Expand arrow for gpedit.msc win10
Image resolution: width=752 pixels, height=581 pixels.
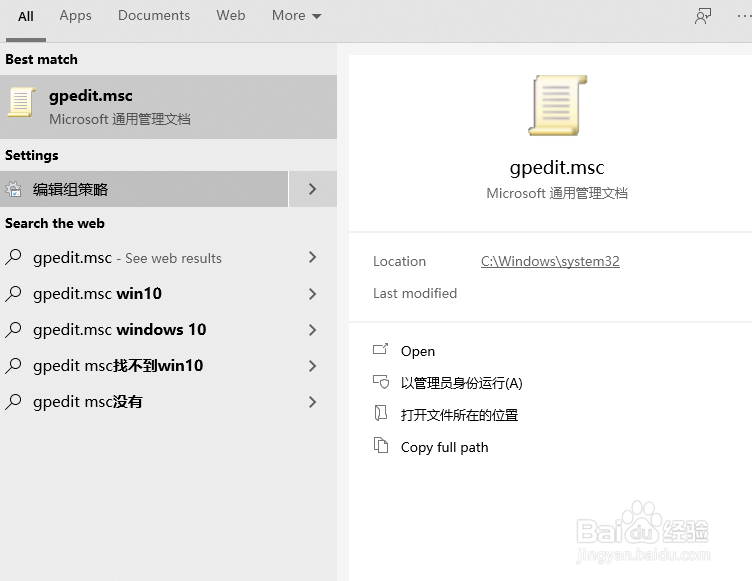313,294
